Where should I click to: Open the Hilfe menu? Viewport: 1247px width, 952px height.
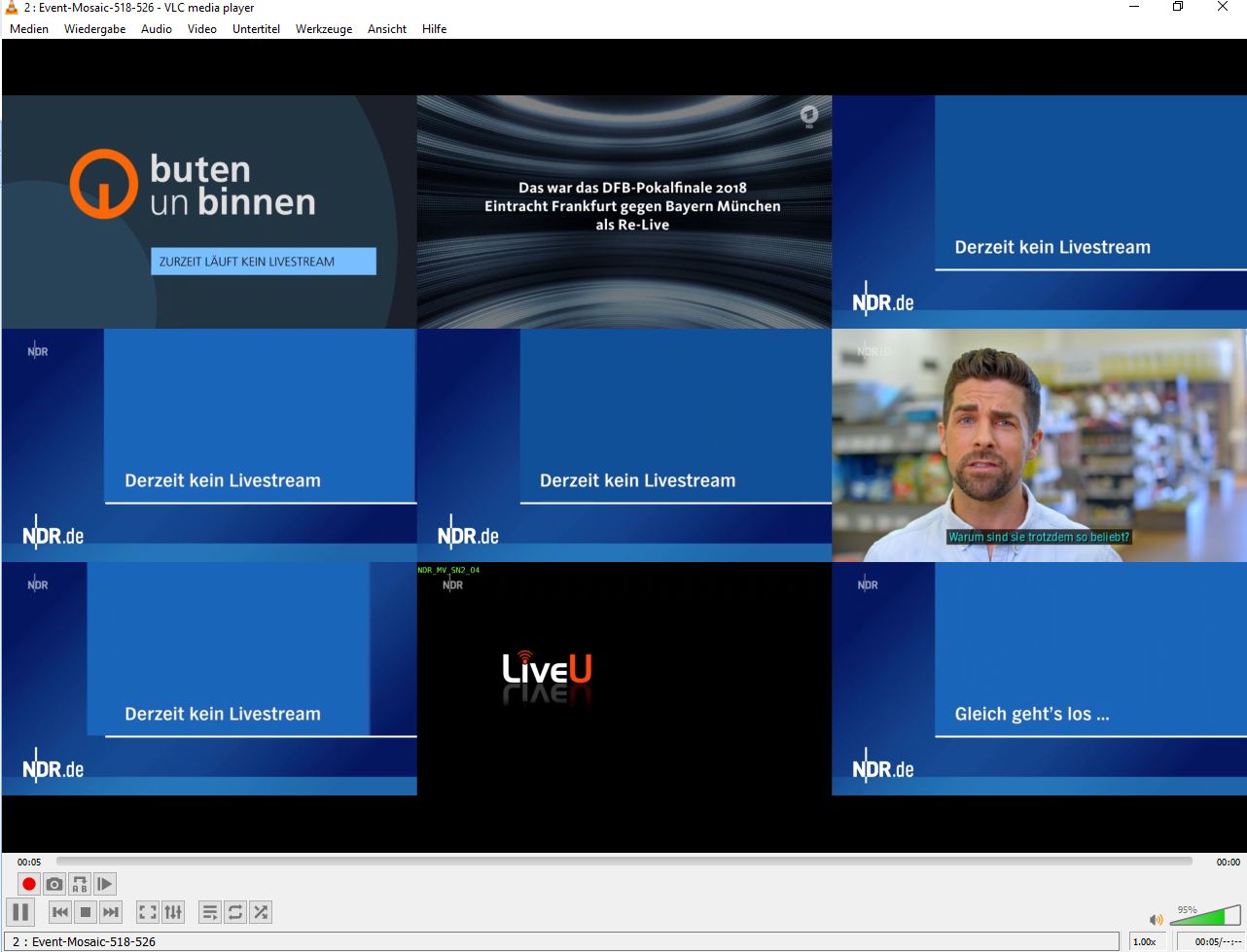point(435,28)
